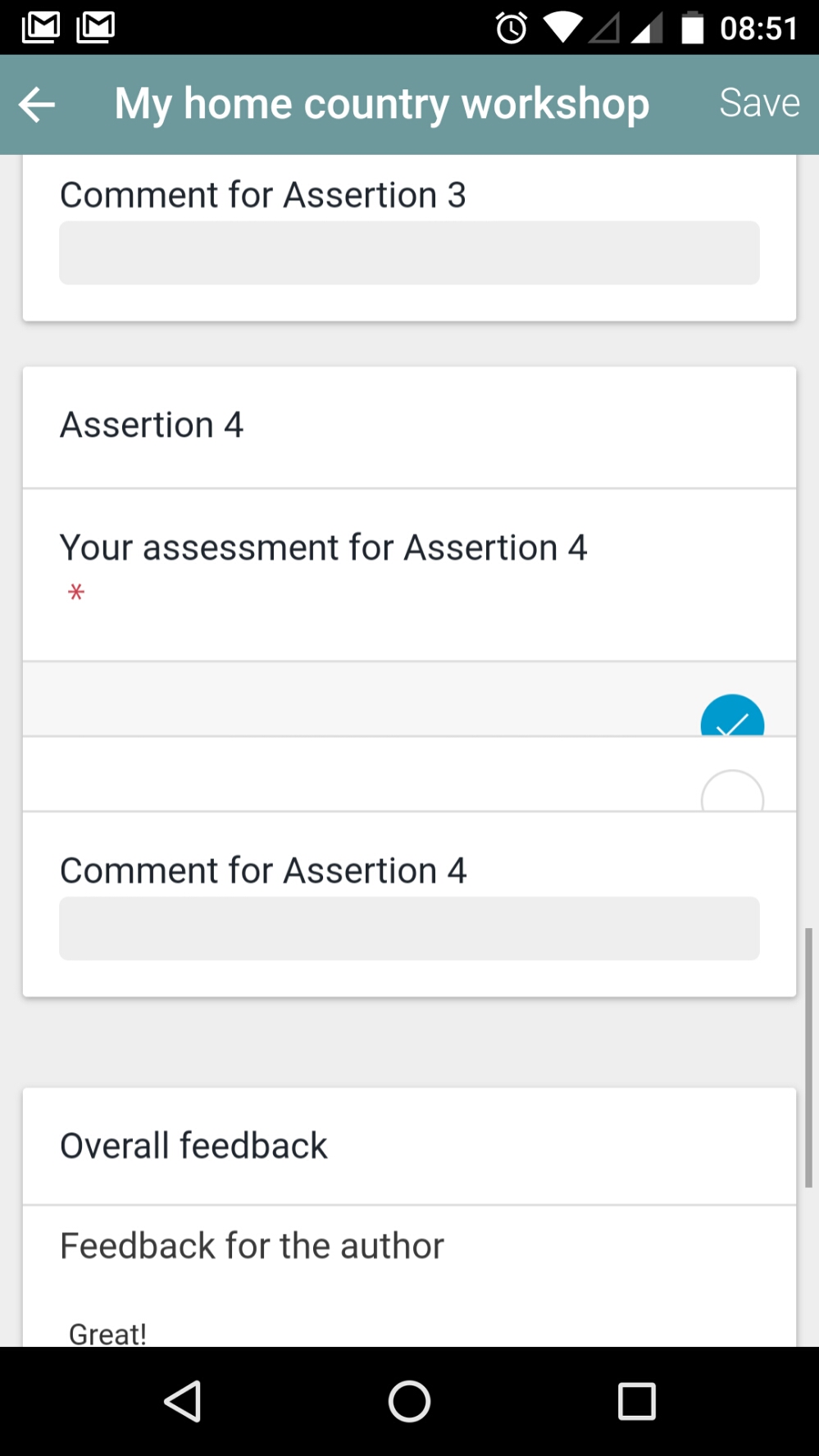This screenshot has width=819, height=1456.
Task: Open second Gmail notification icon
Action: coord(95,27)
